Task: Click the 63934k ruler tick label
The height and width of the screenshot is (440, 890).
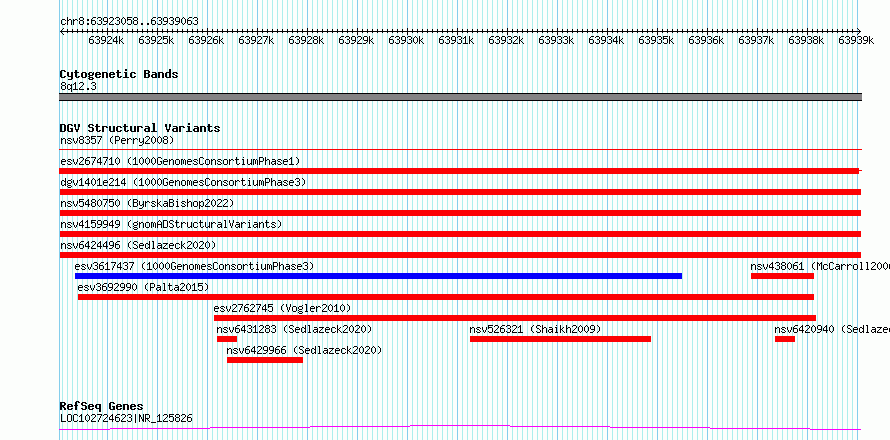Action: (605, 40)
